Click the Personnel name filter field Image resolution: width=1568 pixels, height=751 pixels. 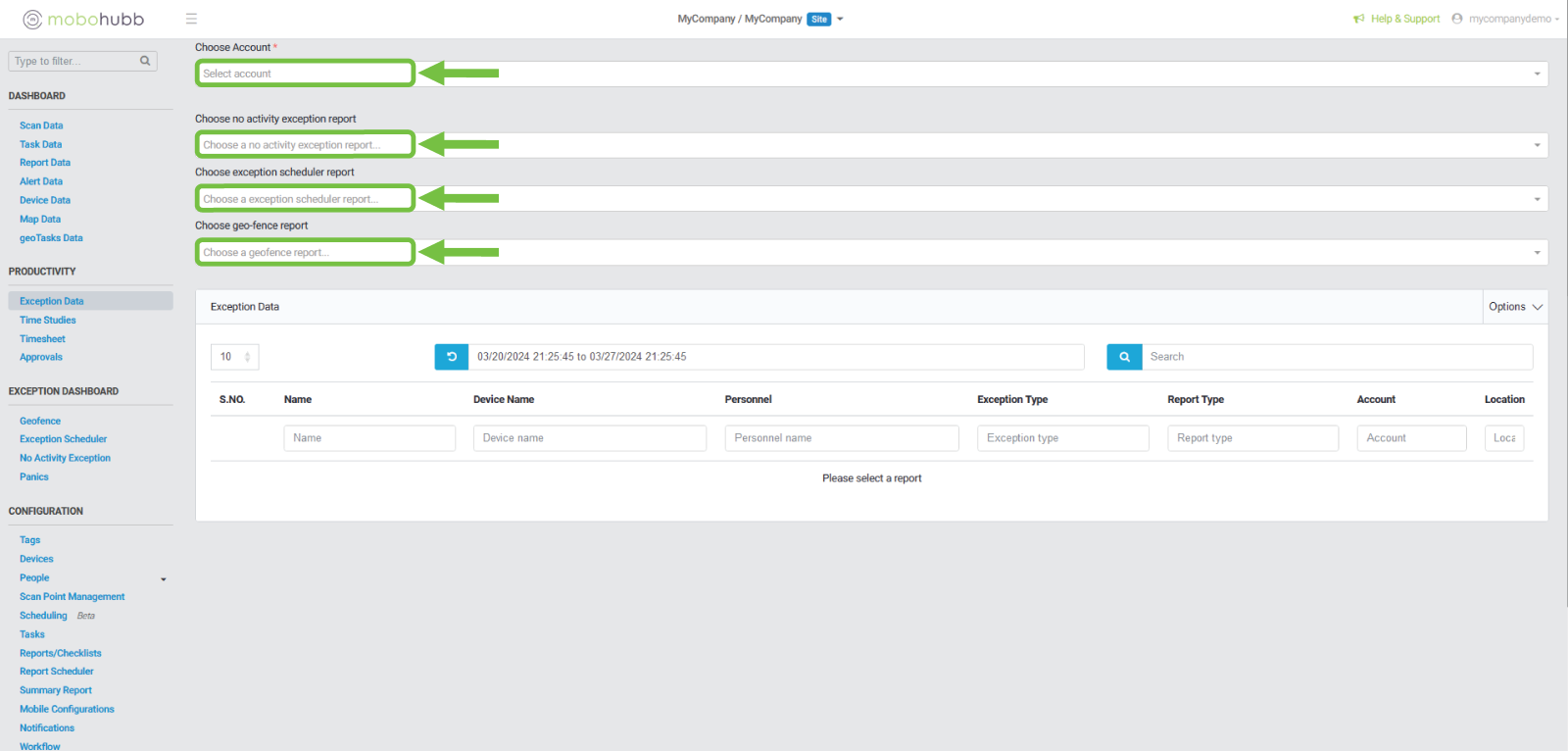coord(841,438)
